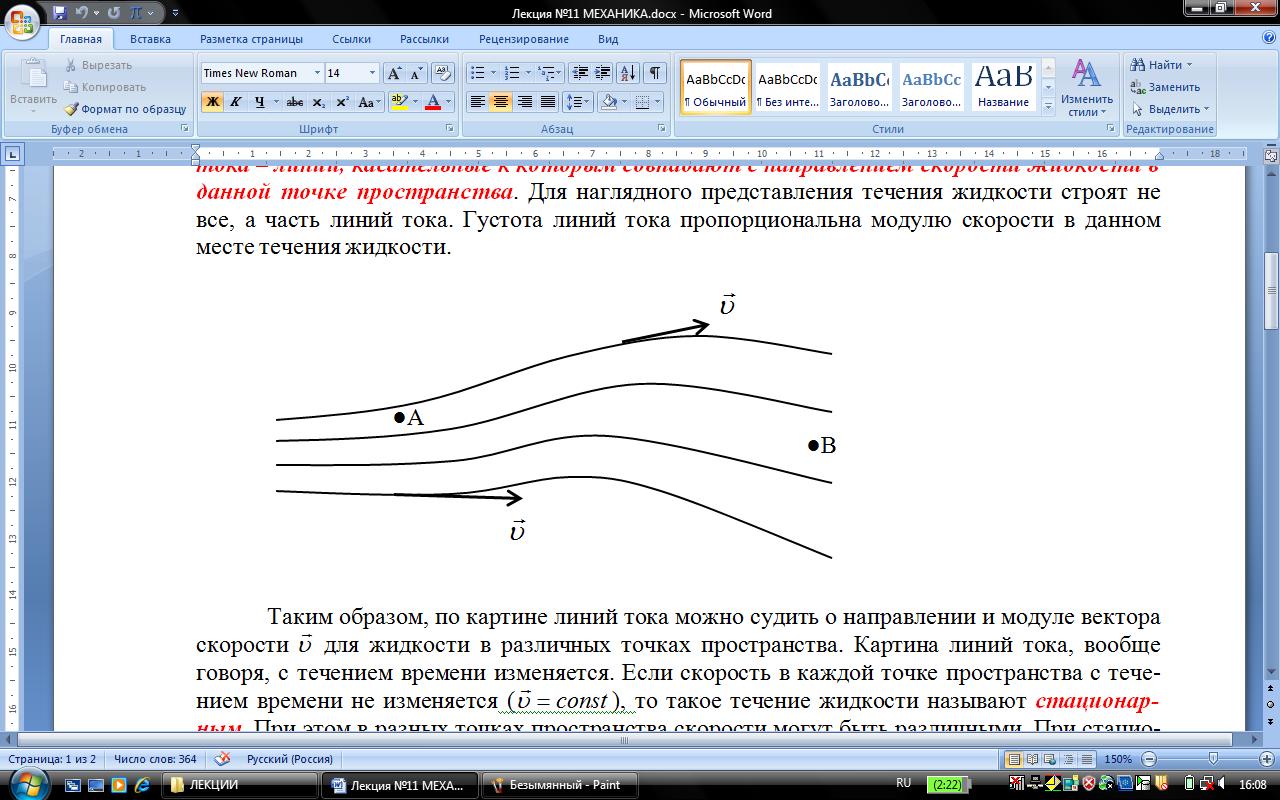The height and width of the screenshot is (800, 1280).
Task: Open the font size dropdown
Action: click(372, 73)
